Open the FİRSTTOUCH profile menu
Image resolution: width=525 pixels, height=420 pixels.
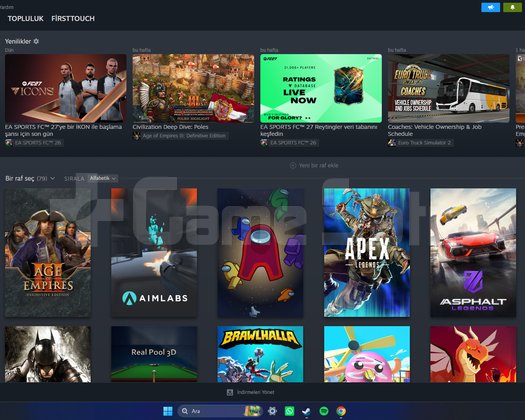point(73,19)
